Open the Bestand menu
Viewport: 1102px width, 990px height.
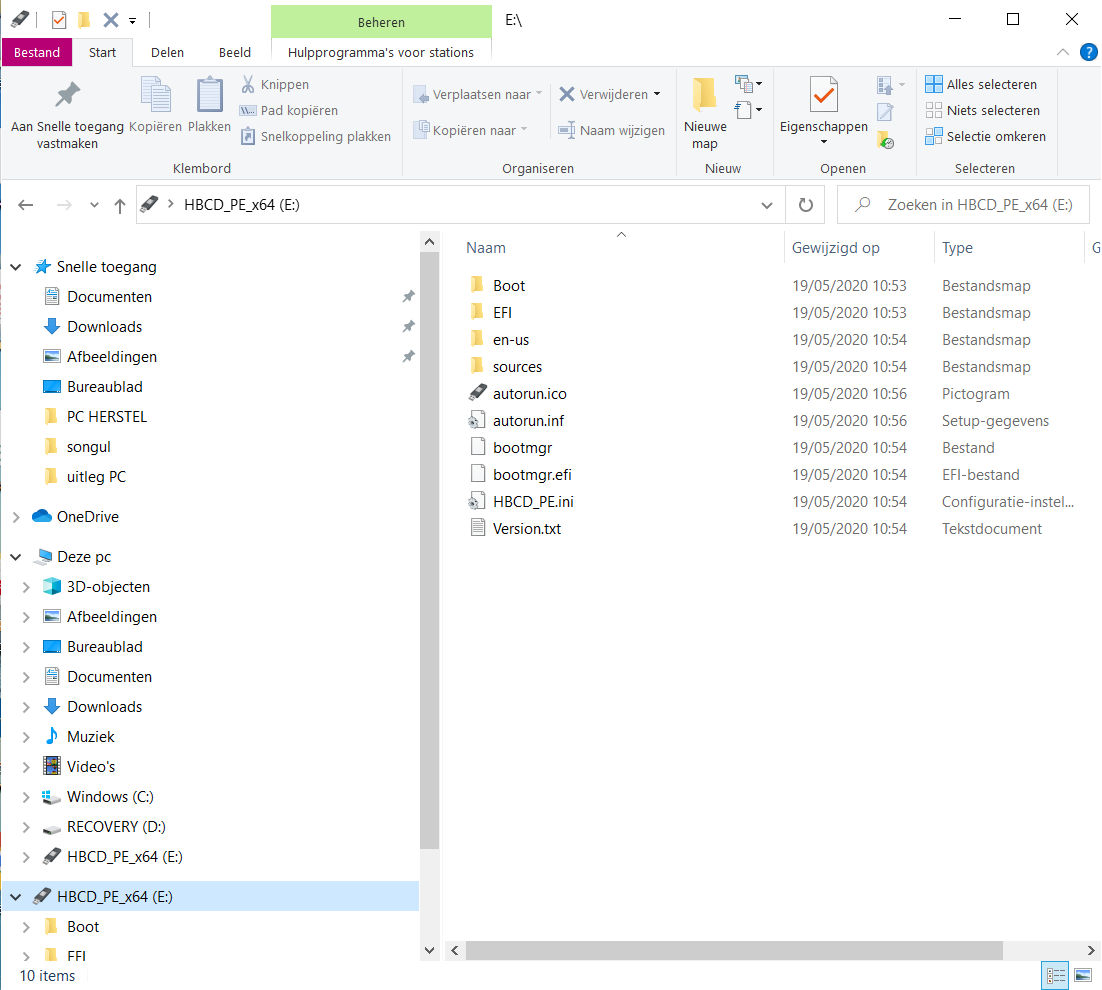[x=37, y=53]
